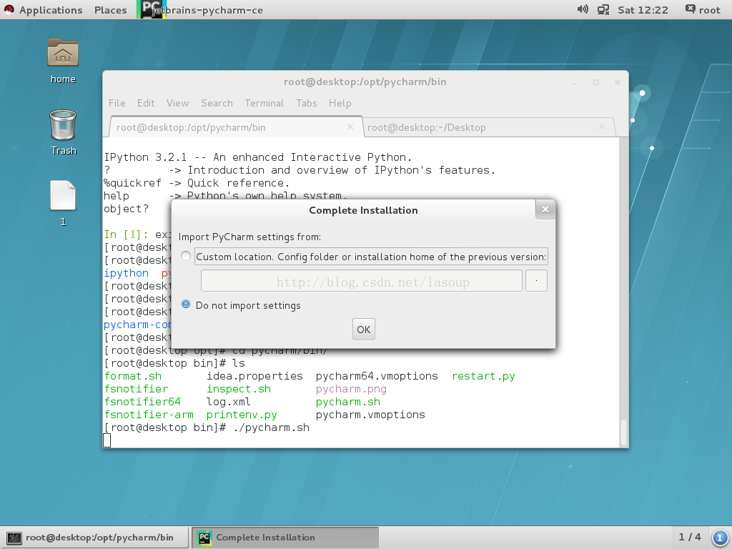Maximize the terminal window

click(x=596, y=82)
